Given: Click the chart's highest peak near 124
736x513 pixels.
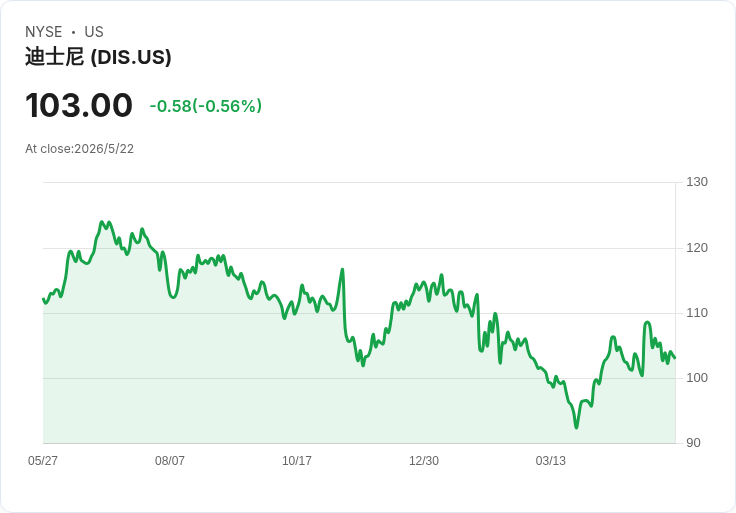Looking at the screenshot, I should click(x=101, y=222).
